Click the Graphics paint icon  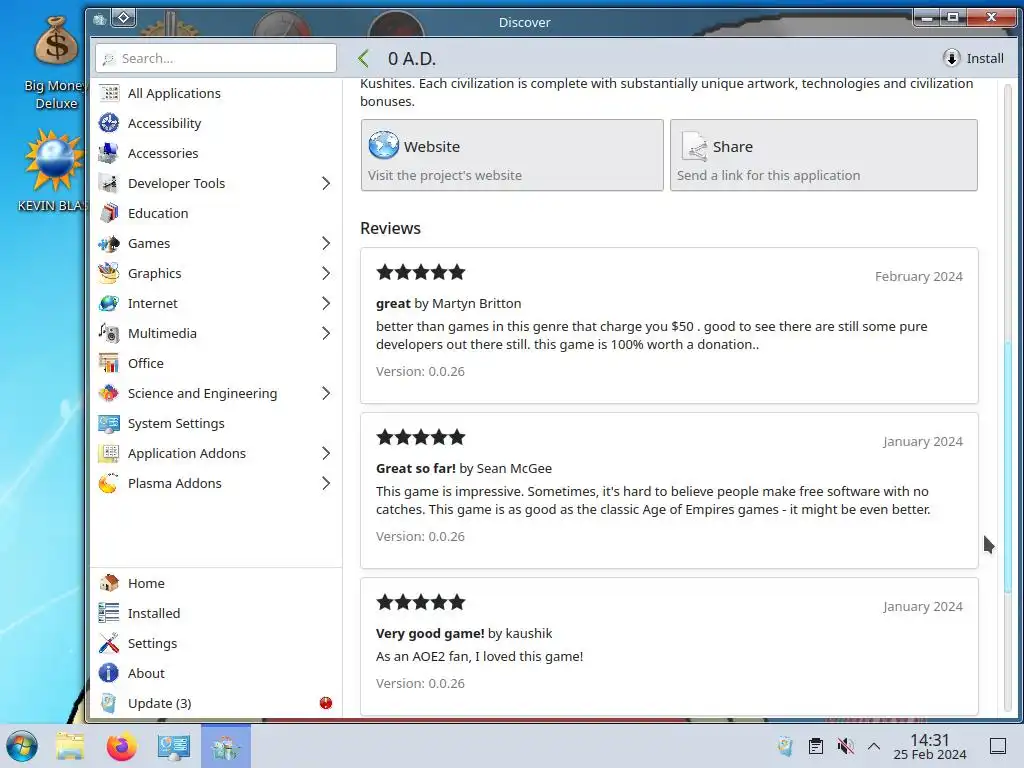point(109,274)
